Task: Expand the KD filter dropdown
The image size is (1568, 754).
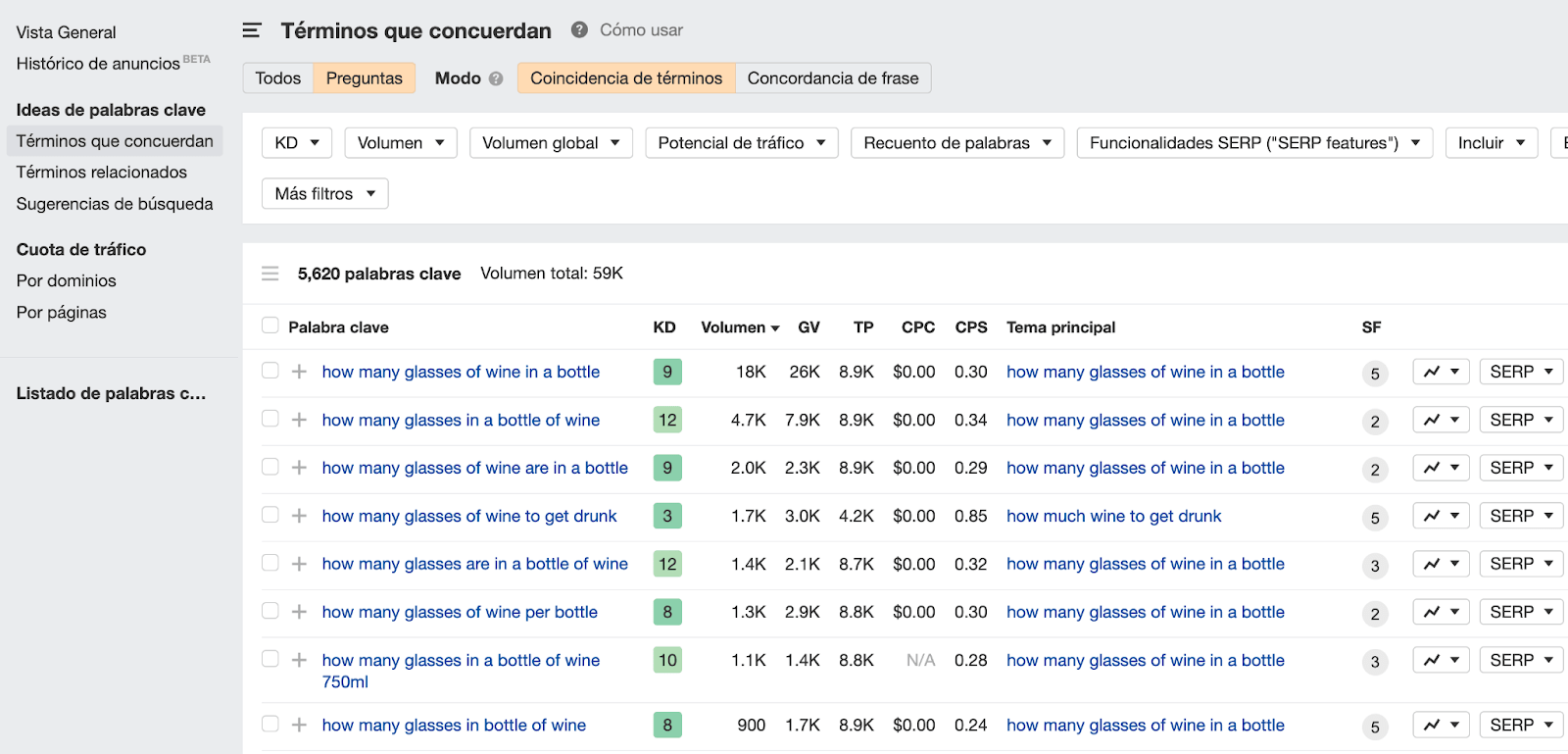Action: [x=297, y=143]
